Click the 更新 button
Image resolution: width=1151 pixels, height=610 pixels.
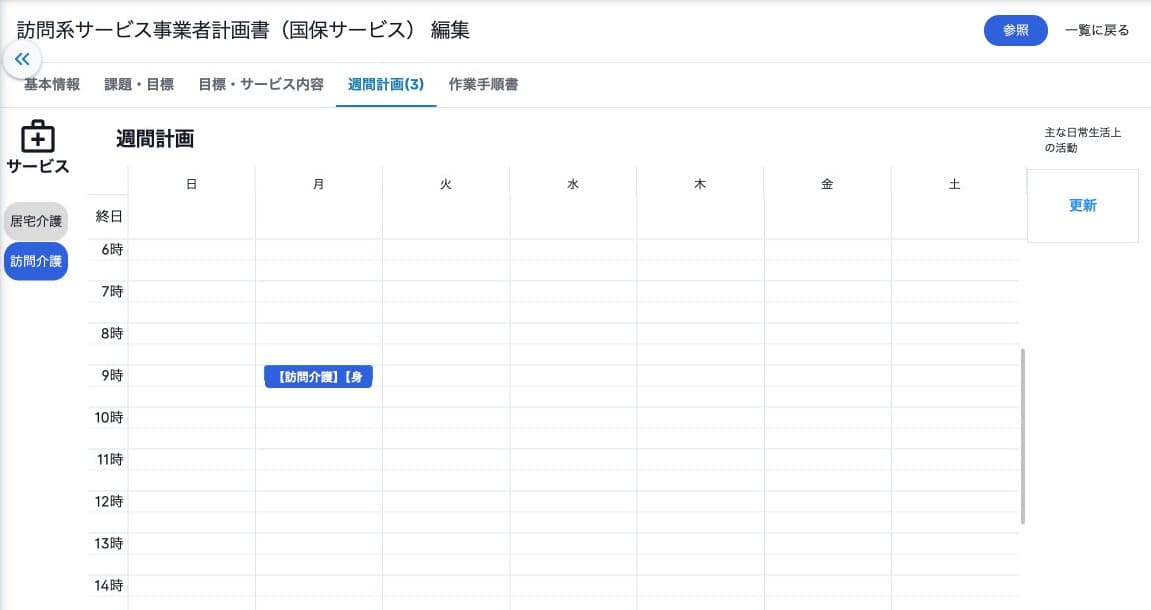[x=1083, y=206]
